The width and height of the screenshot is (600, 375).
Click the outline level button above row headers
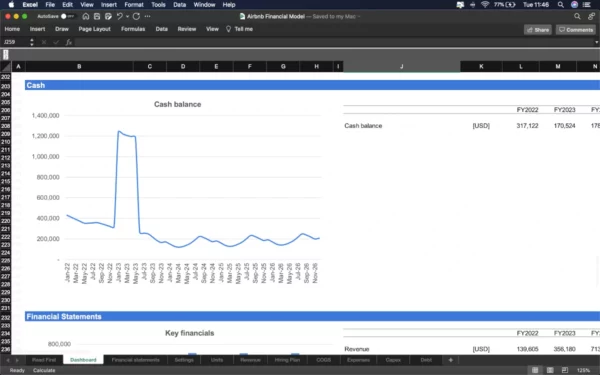pos(6,55)
